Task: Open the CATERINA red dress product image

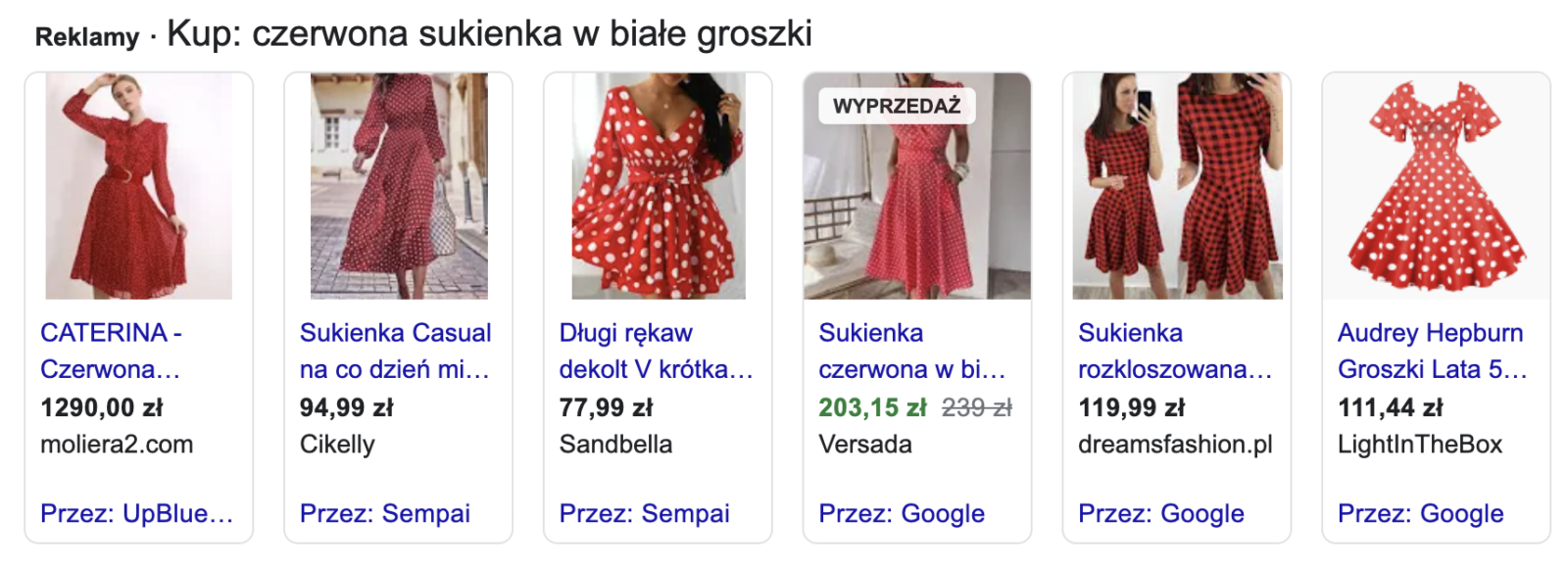Action: tap(138, 186)
